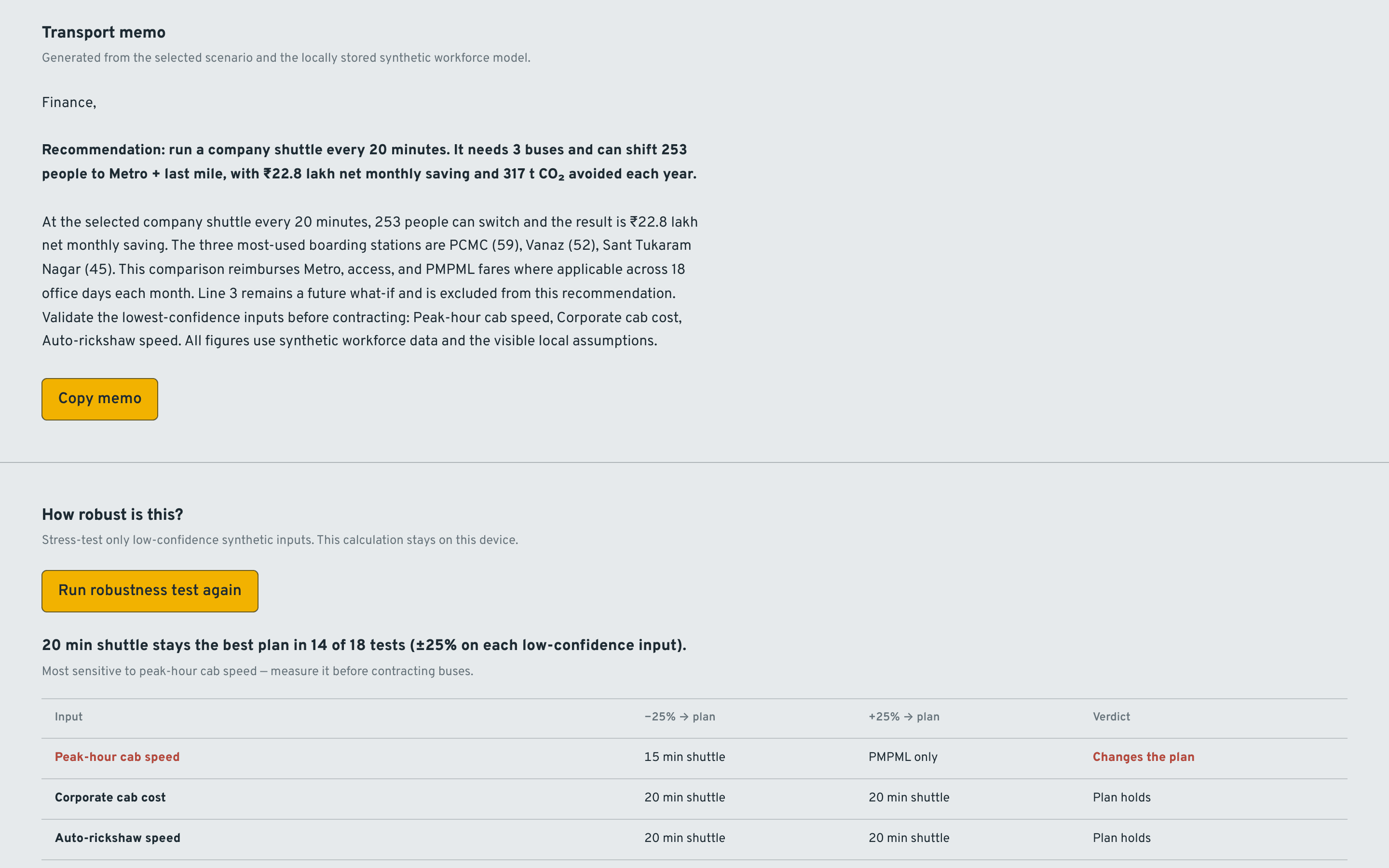Click the '−25% → plan' column header
Image resolution: width=1389 pixels, height=868 pixels.
point(680,717)
